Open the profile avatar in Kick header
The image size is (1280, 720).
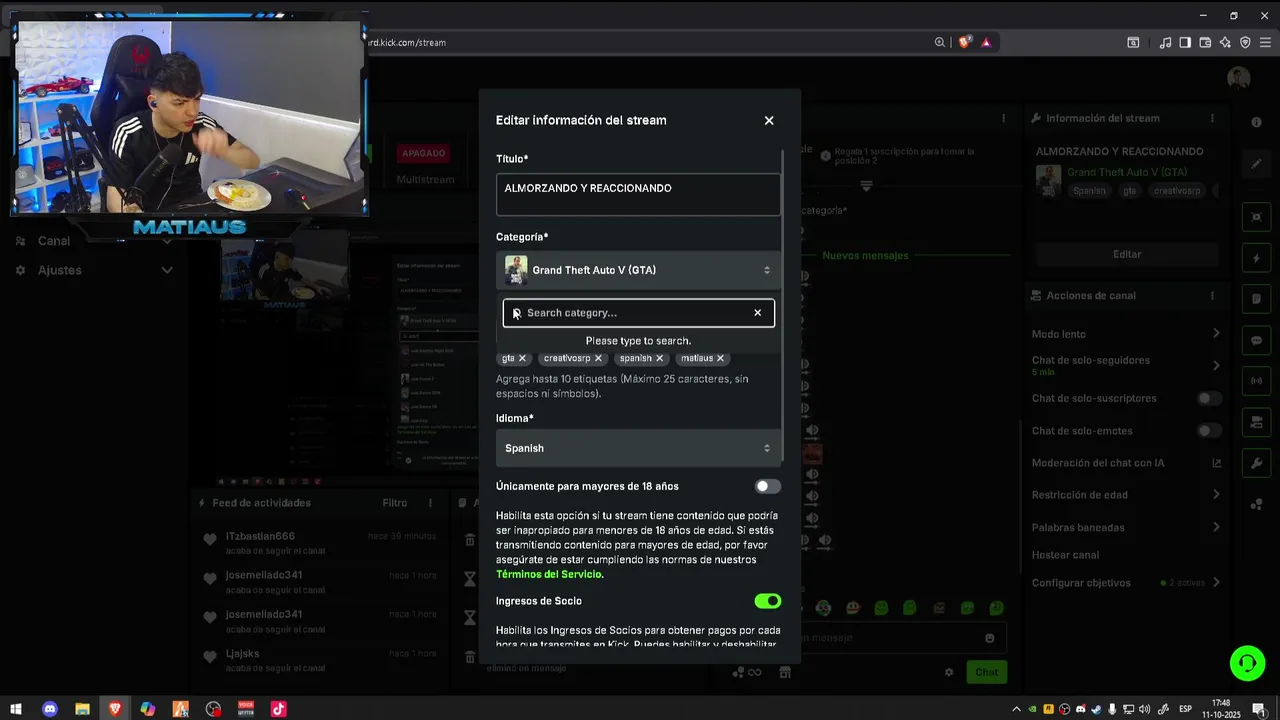click(x=1239, y=78)
